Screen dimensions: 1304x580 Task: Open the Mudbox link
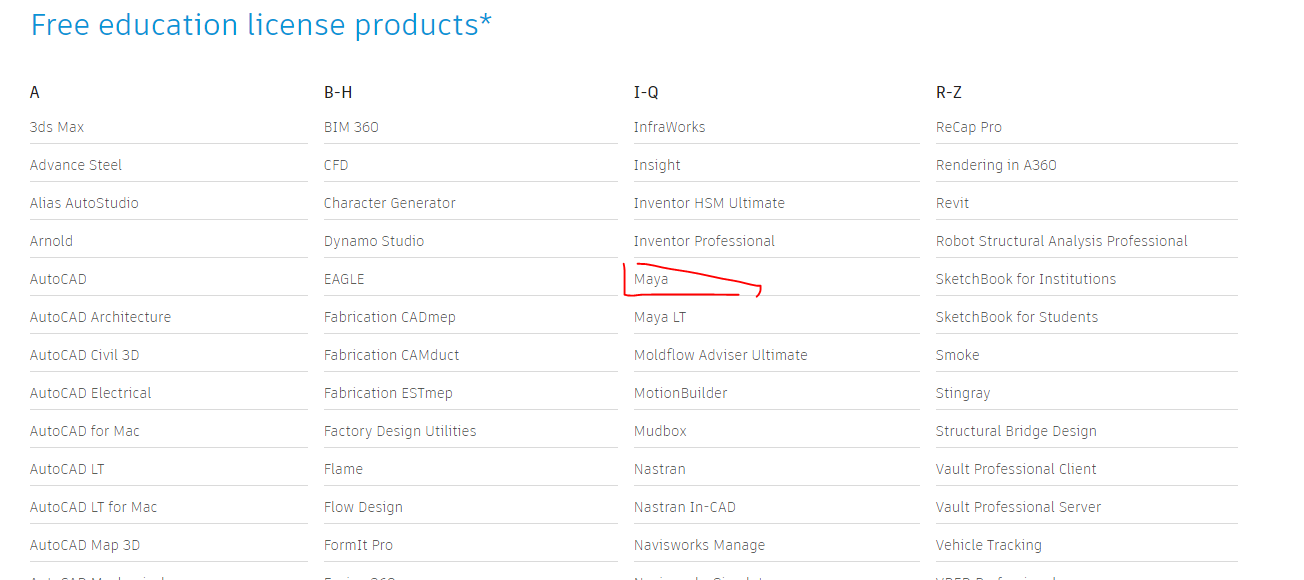(x=660, y=431)
